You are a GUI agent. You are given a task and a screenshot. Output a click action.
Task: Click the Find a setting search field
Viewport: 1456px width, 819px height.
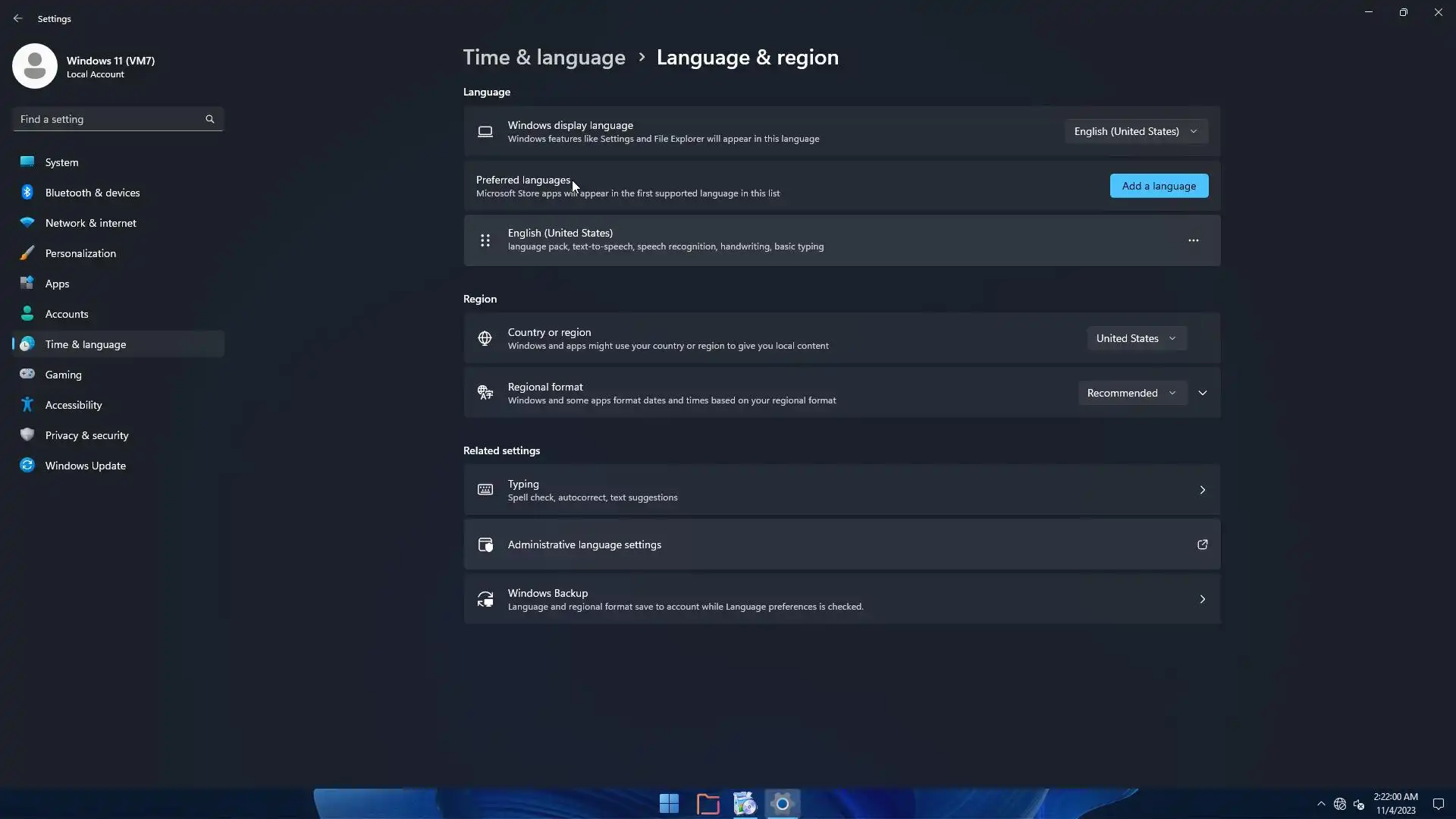[110, 119]
